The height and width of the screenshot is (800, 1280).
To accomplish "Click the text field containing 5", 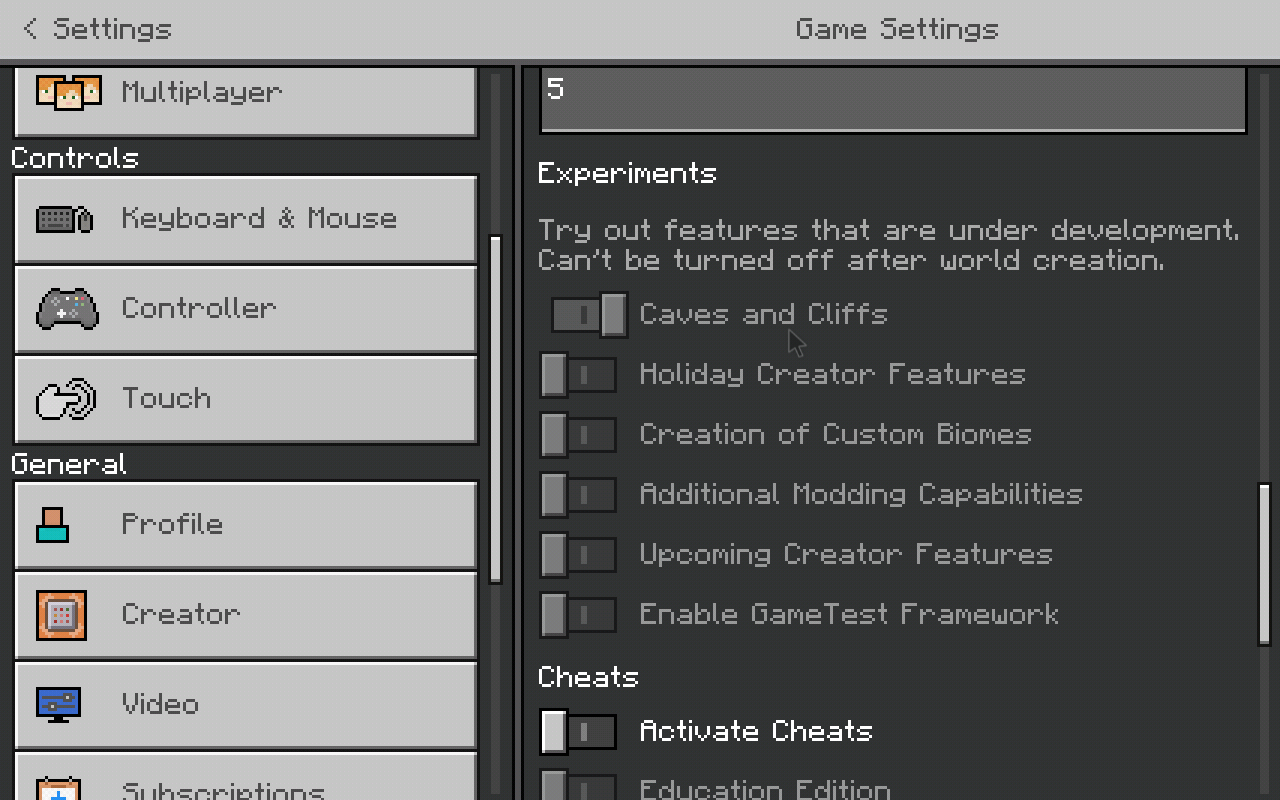I will click(893, 98).
